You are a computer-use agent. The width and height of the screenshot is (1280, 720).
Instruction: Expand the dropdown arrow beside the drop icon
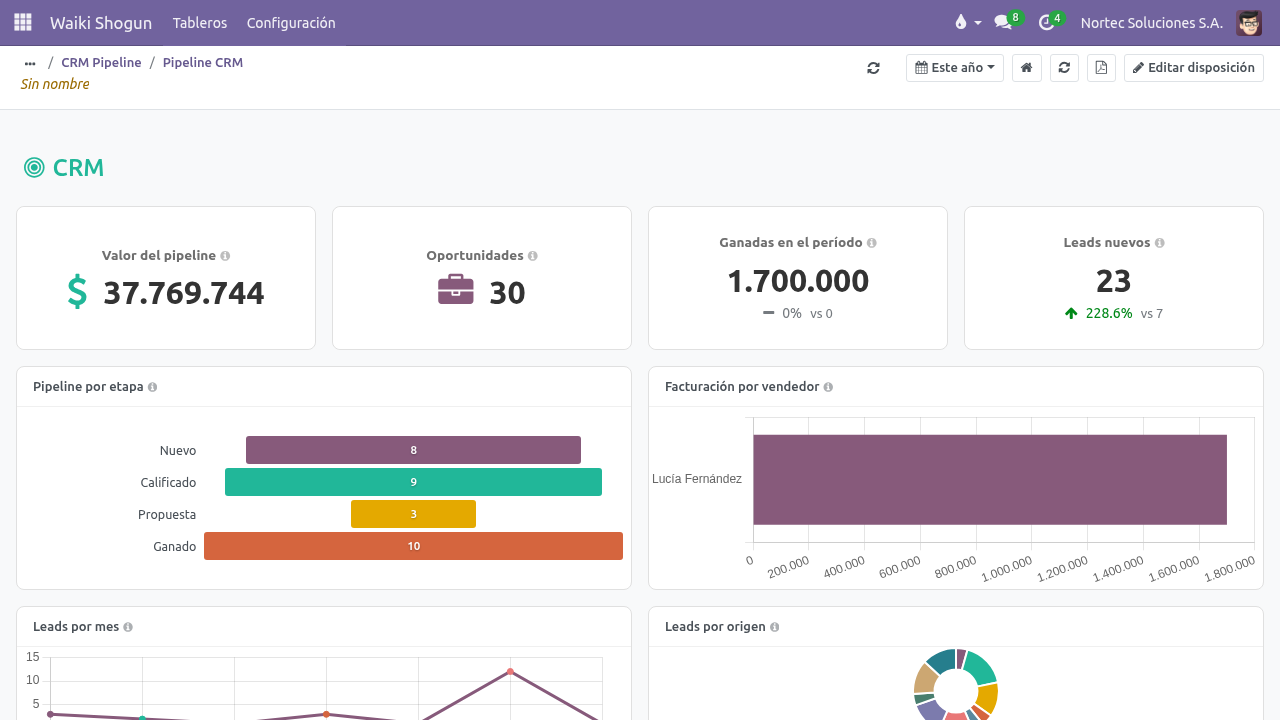pyautogui.click(x=977, y=22)
